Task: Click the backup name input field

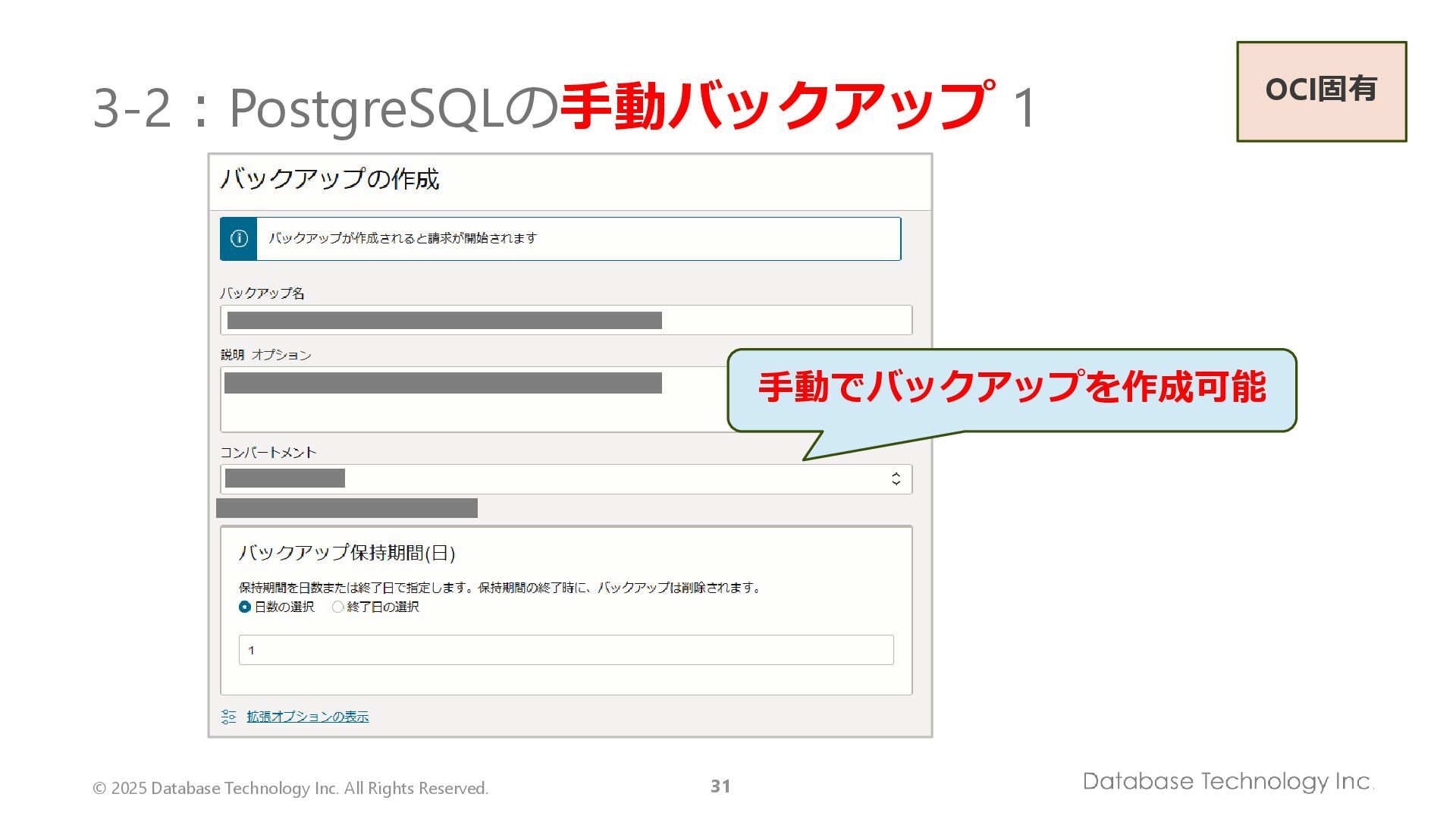Action: 566,320
